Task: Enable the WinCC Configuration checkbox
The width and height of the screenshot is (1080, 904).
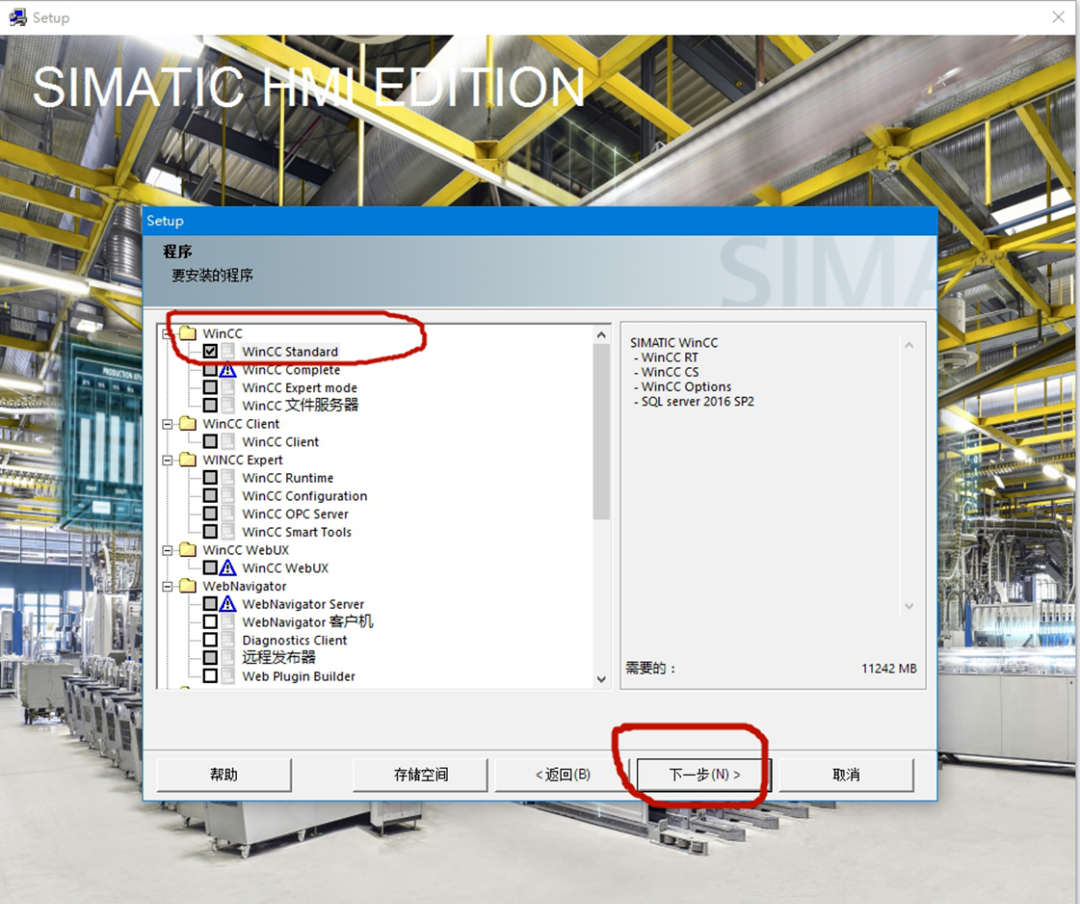Action: (x=210, y=495)
